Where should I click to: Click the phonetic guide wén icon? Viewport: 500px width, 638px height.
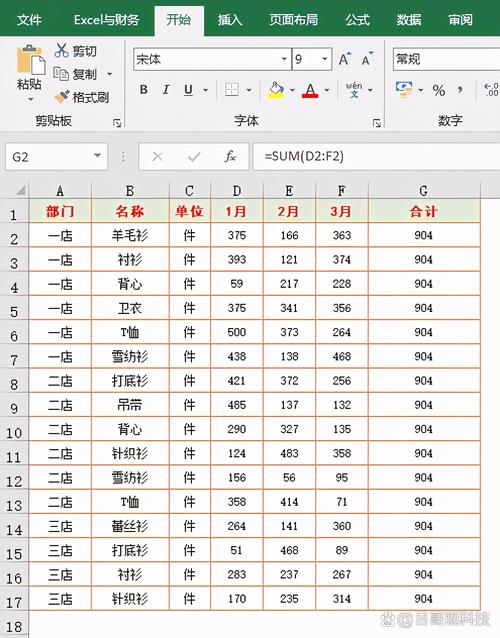[x=354, y=90]
